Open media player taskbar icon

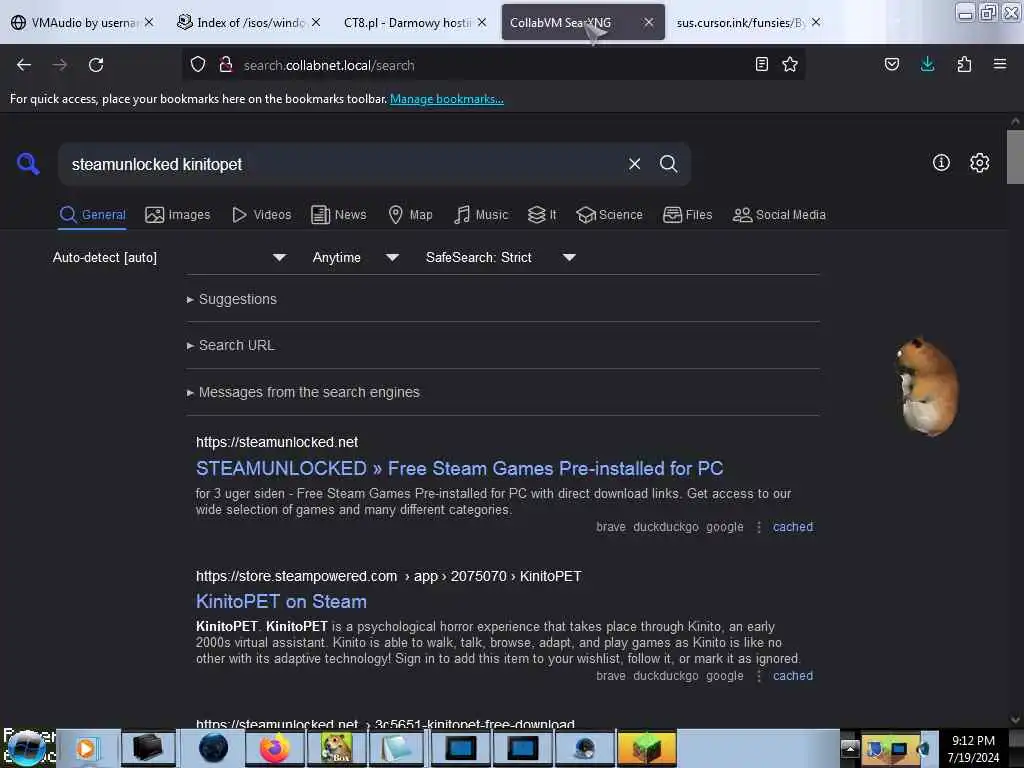pyautogui.click(x=86, y=748)
